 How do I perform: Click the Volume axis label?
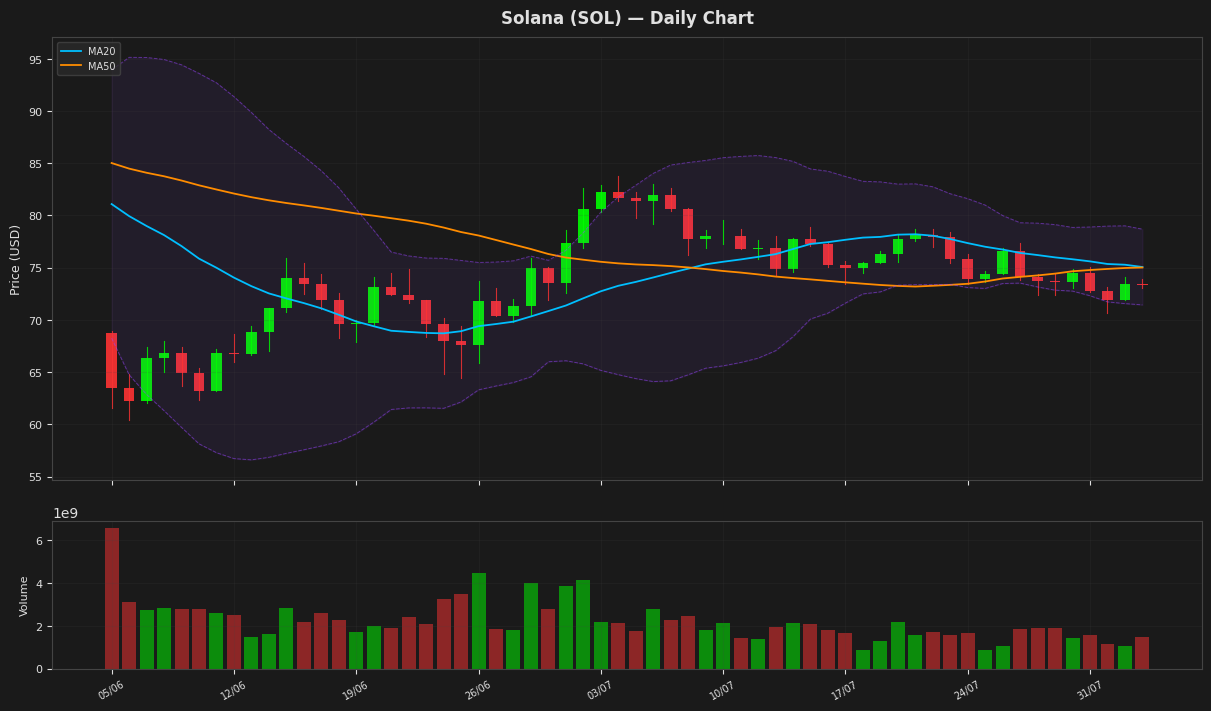[x=25, y=596]
